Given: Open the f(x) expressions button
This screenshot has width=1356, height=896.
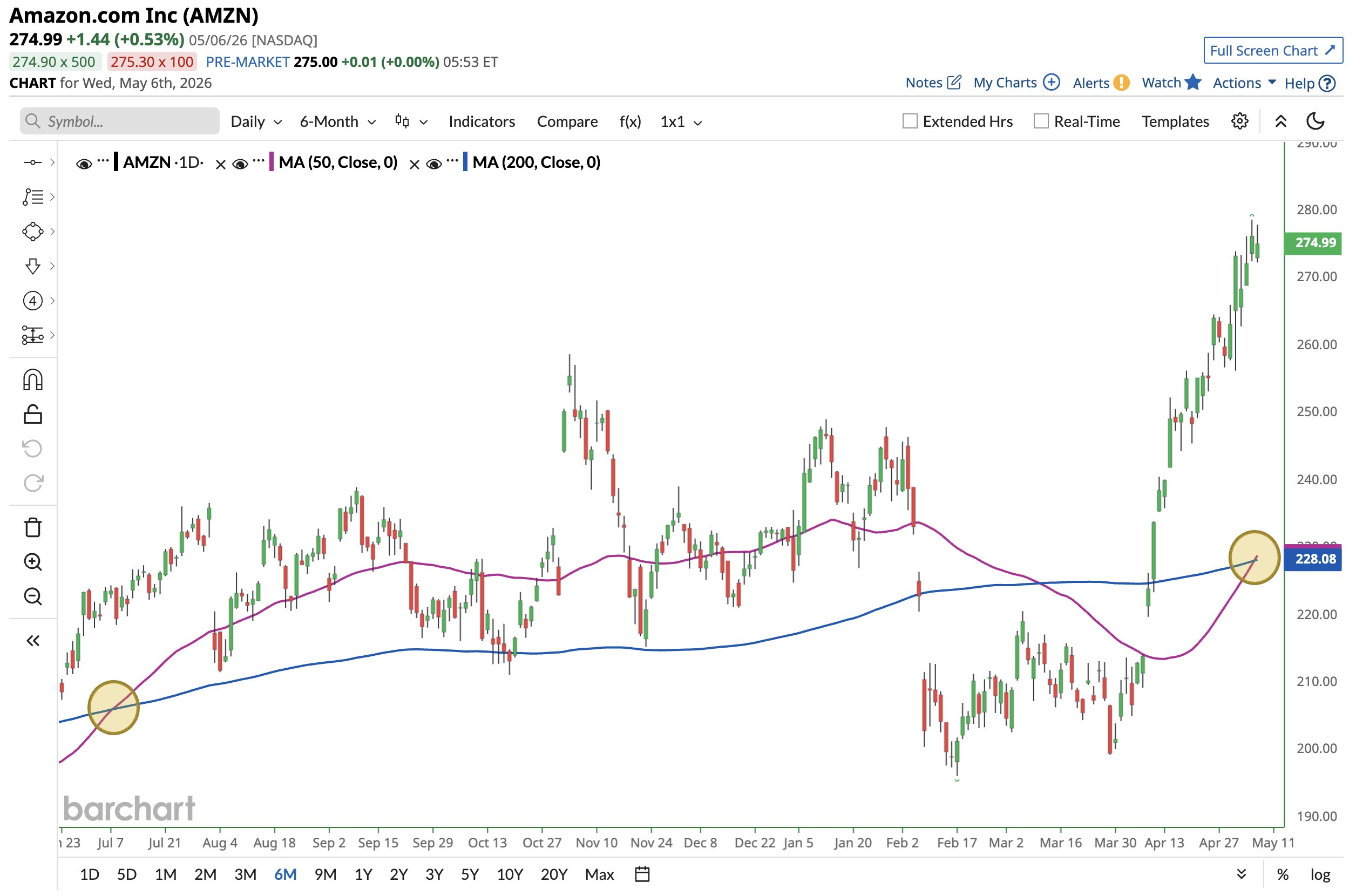Looking at the screenshot, I should point(630,121).
